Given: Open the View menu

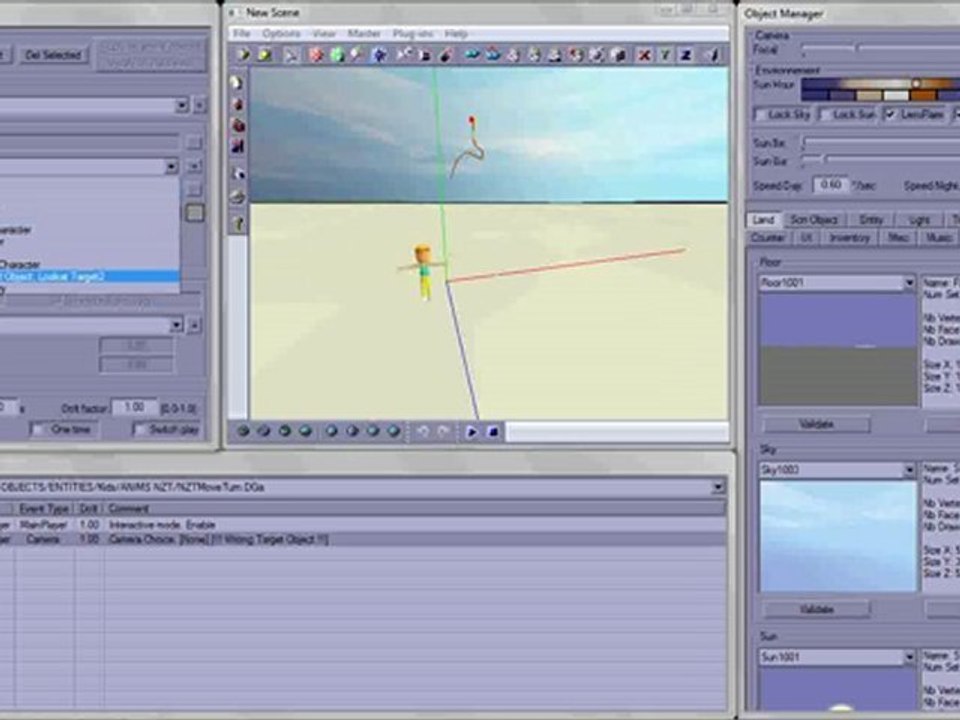Looking at the screenshot, I should pyautogui.click(x=324, y=34).
